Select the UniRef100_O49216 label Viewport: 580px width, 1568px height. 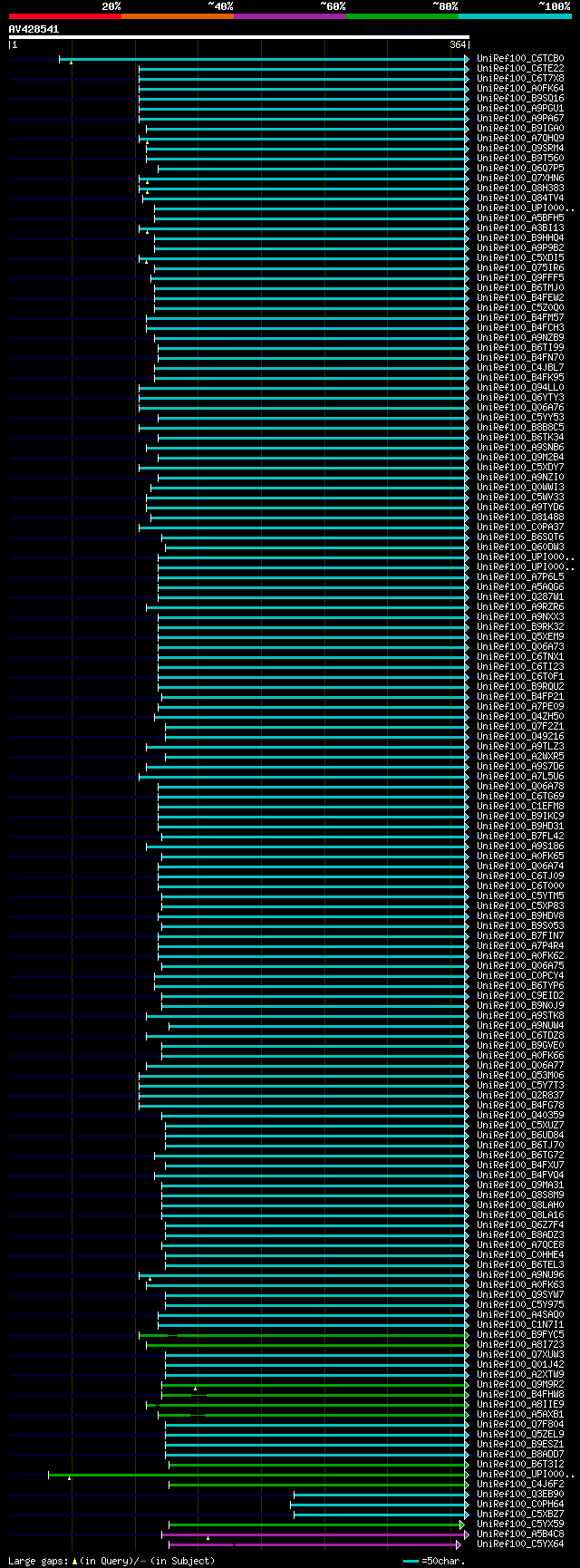520,737
